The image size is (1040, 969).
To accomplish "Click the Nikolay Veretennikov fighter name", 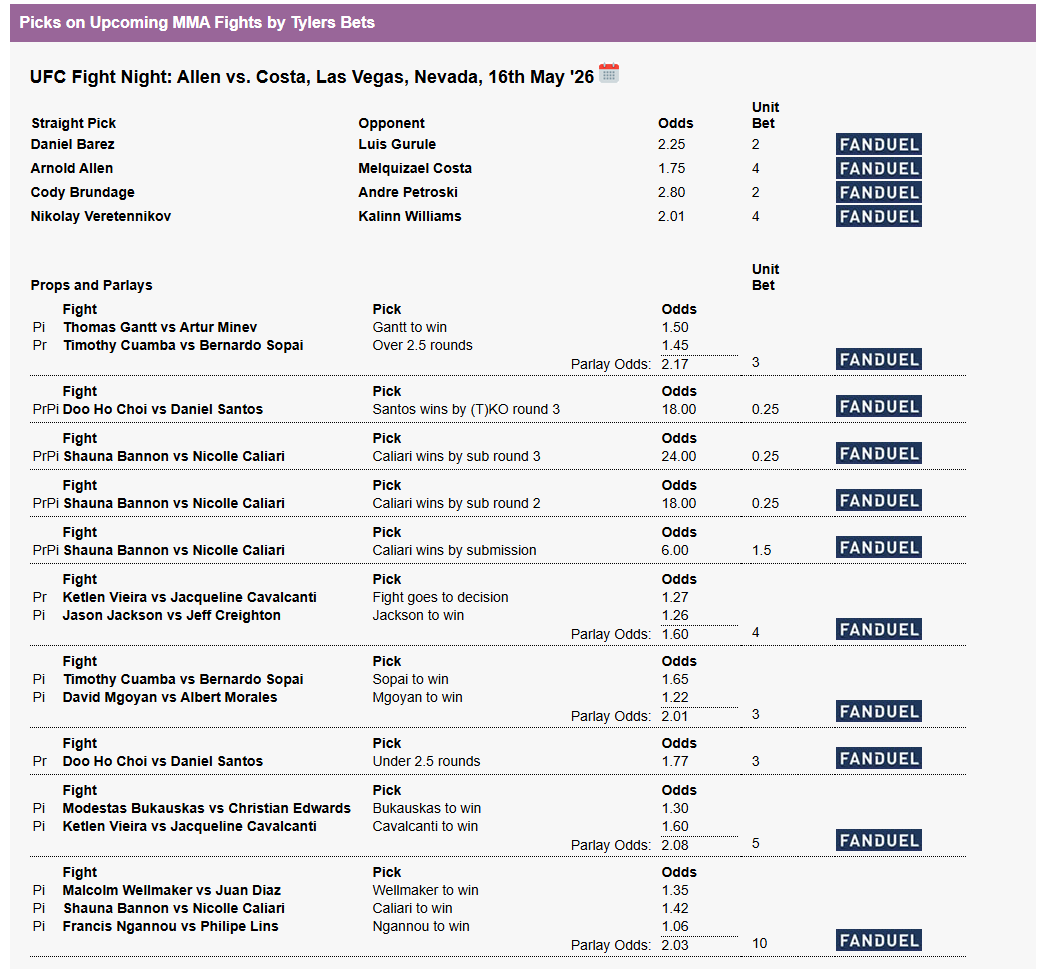I will [x=101, y=216].
